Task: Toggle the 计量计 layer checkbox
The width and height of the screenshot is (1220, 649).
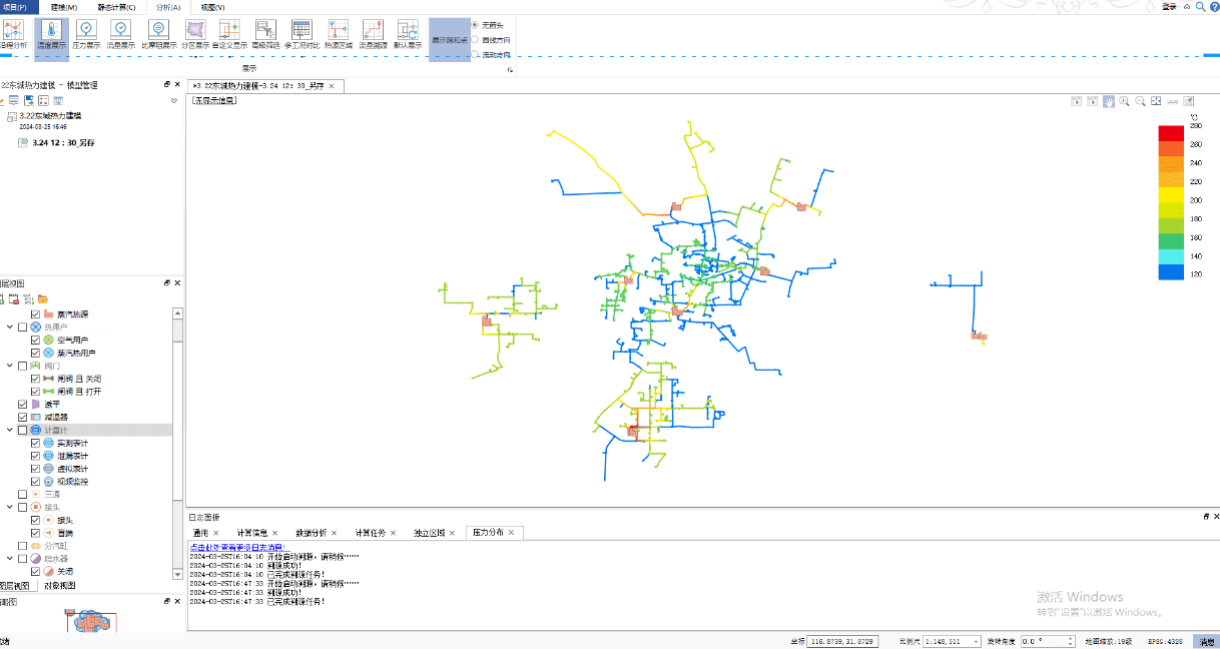Action: point(23,430)
